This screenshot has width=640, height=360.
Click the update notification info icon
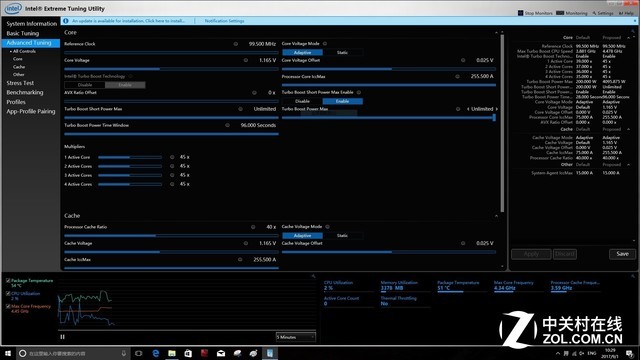click(x=66, y=21)
